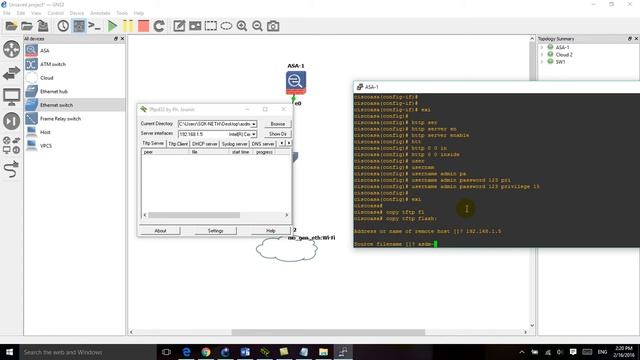Switch to the DNS server tab
Image resolution: width=640 pixels, height=360 pixels.
[x=262, y=144]
